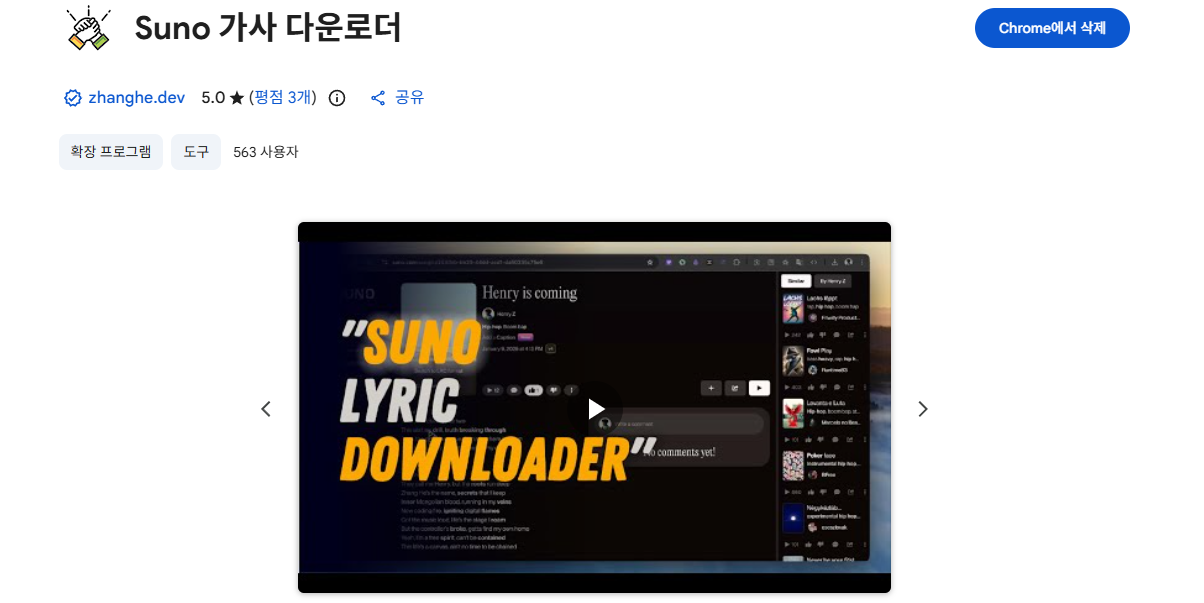Viewport: 1204px width, 603px height.
Task: Click the rating info circle icon
Action: click(337, 98)
